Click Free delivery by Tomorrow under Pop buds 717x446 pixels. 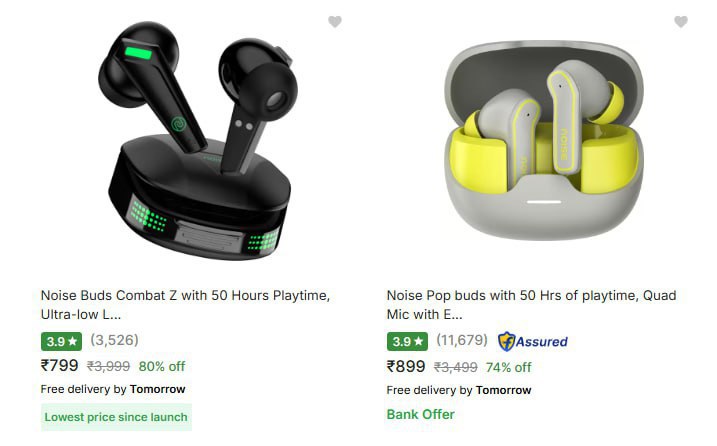point(459,390)
